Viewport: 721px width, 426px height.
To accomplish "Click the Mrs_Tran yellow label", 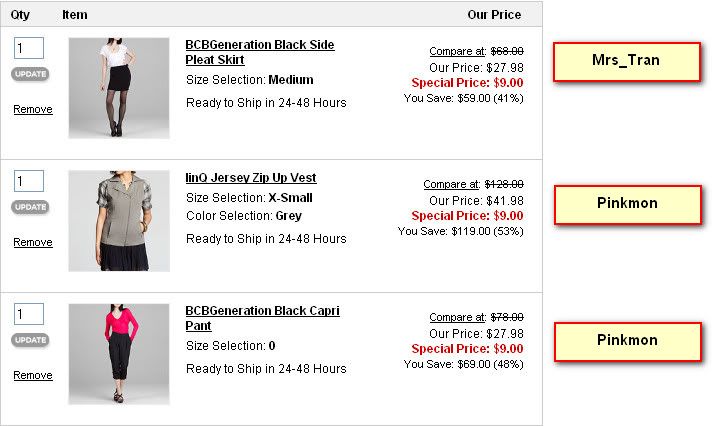I will [627, 62].
